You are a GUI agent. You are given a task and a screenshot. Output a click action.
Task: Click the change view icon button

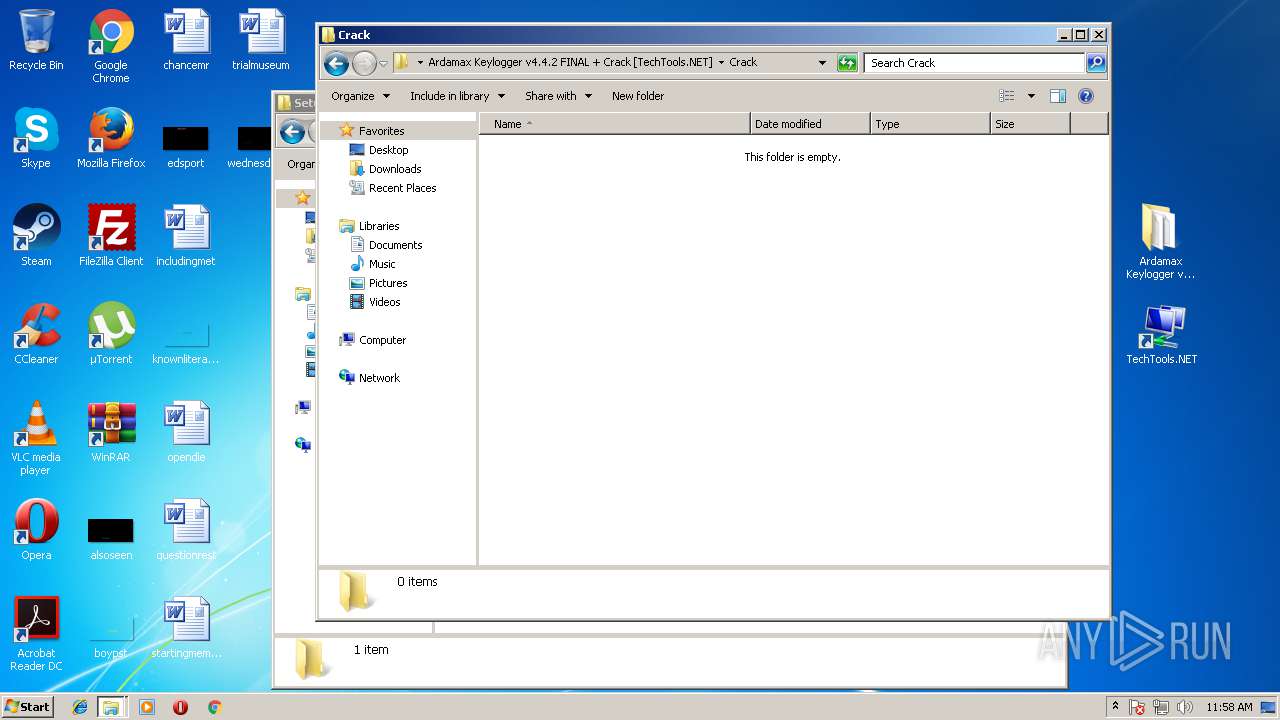pos(1007,96)
